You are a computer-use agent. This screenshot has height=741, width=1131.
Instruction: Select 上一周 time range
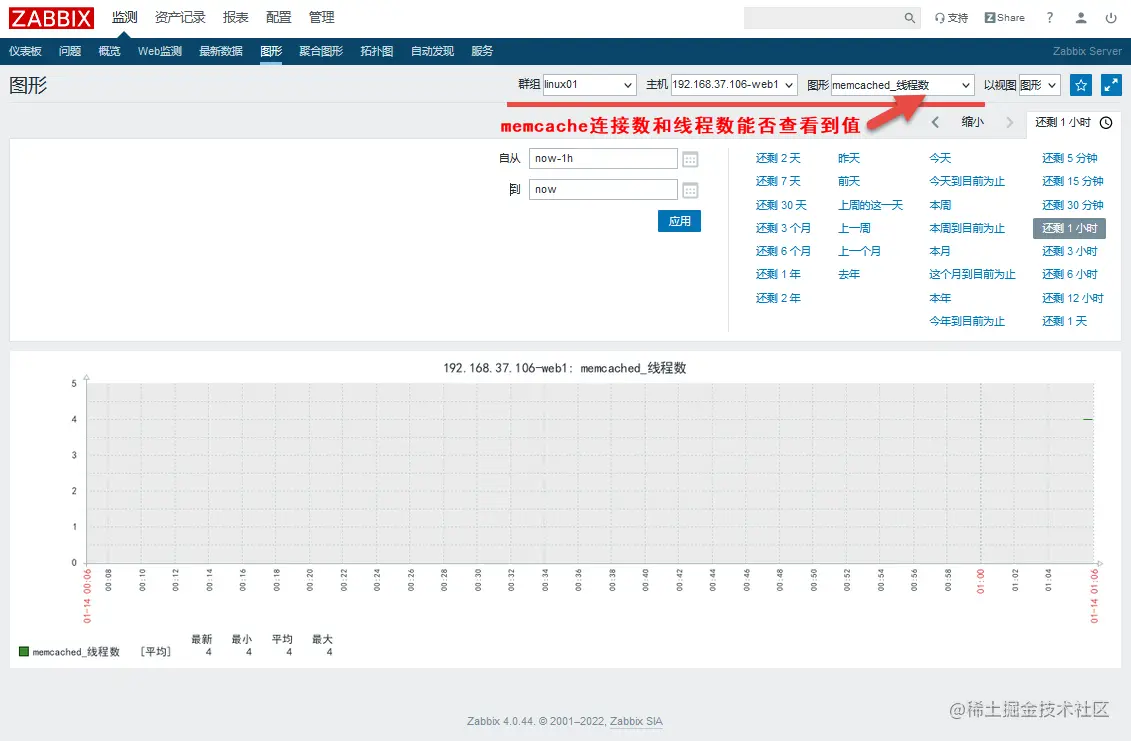coord(854,228)
